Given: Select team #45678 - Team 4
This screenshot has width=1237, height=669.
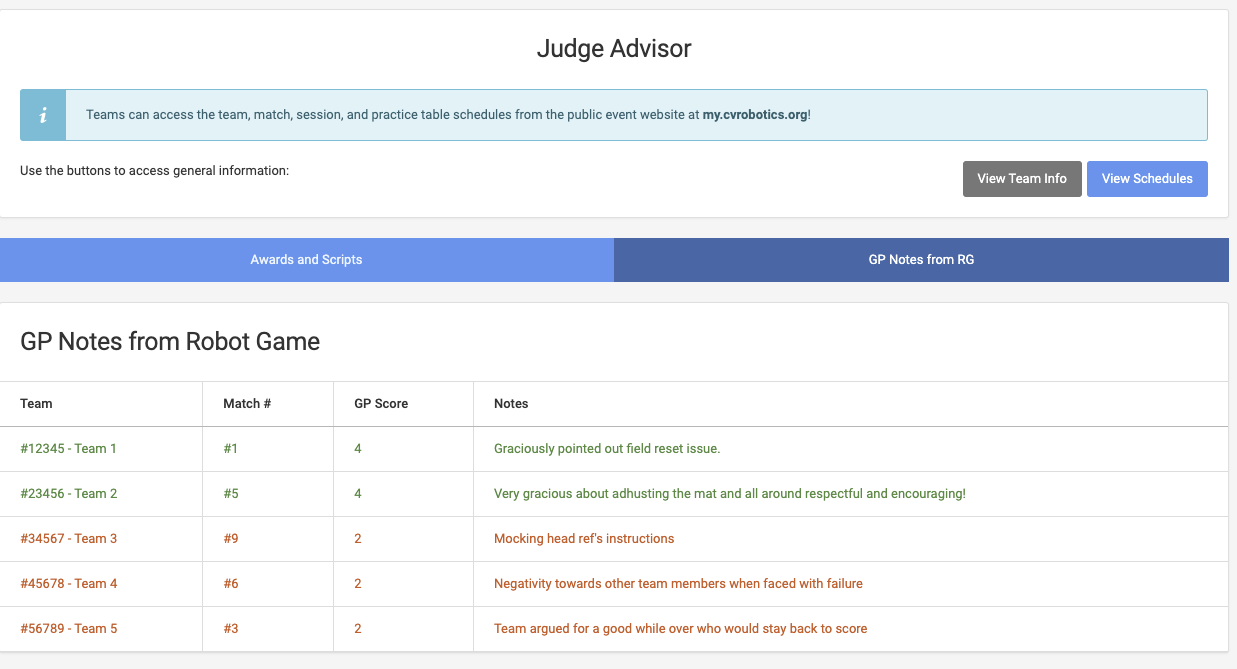Looking at the screenshot, I should 69,584.
